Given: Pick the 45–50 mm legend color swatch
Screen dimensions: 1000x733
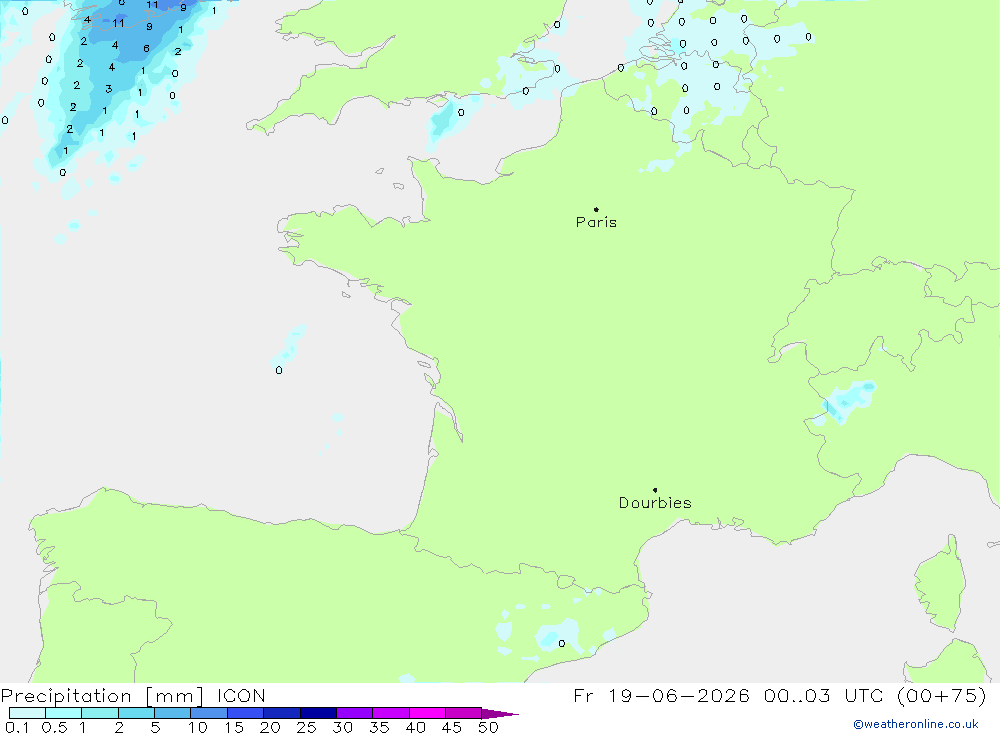Looking at the screenshot, I should [464, 713].
